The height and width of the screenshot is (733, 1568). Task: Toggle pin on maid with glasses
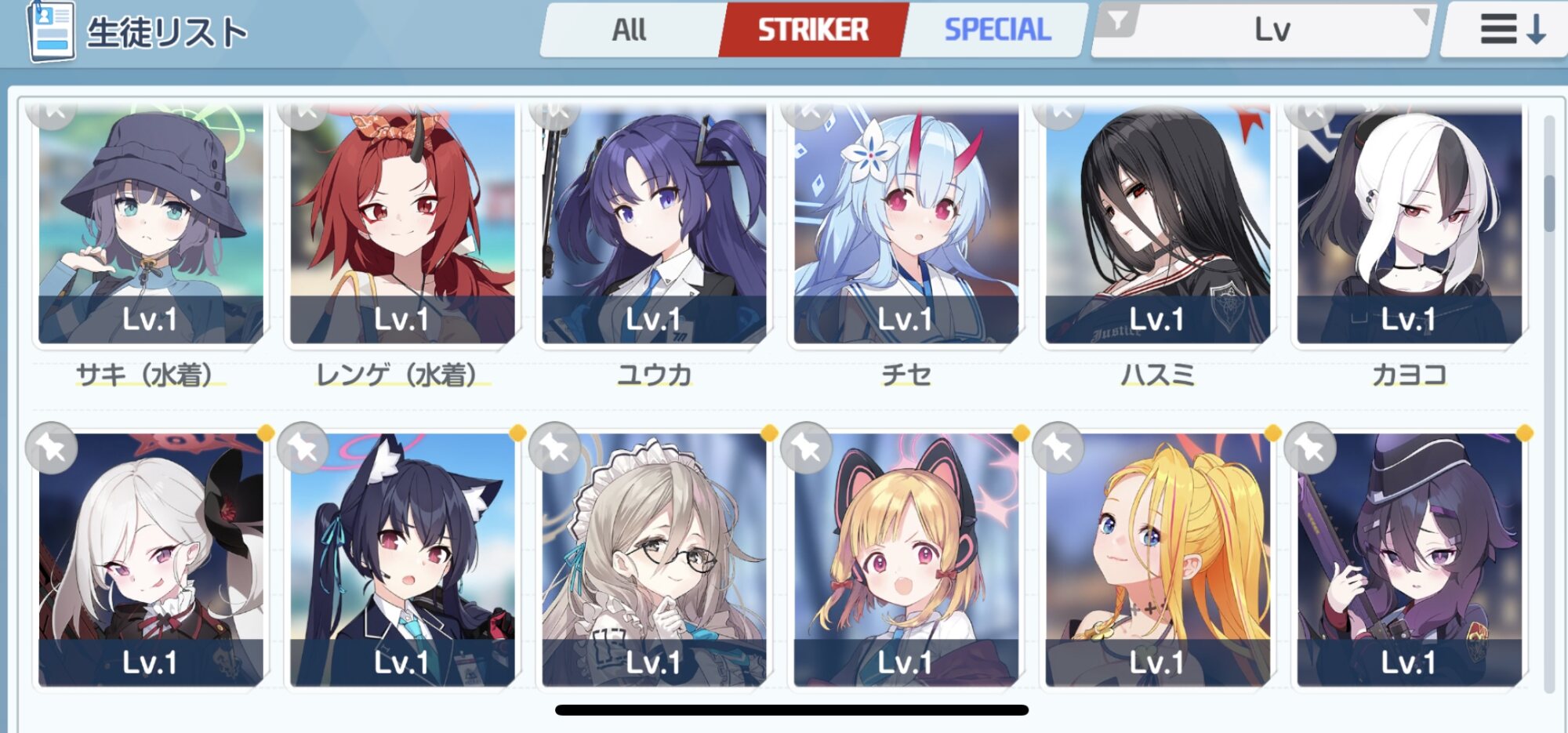(555, 448)
